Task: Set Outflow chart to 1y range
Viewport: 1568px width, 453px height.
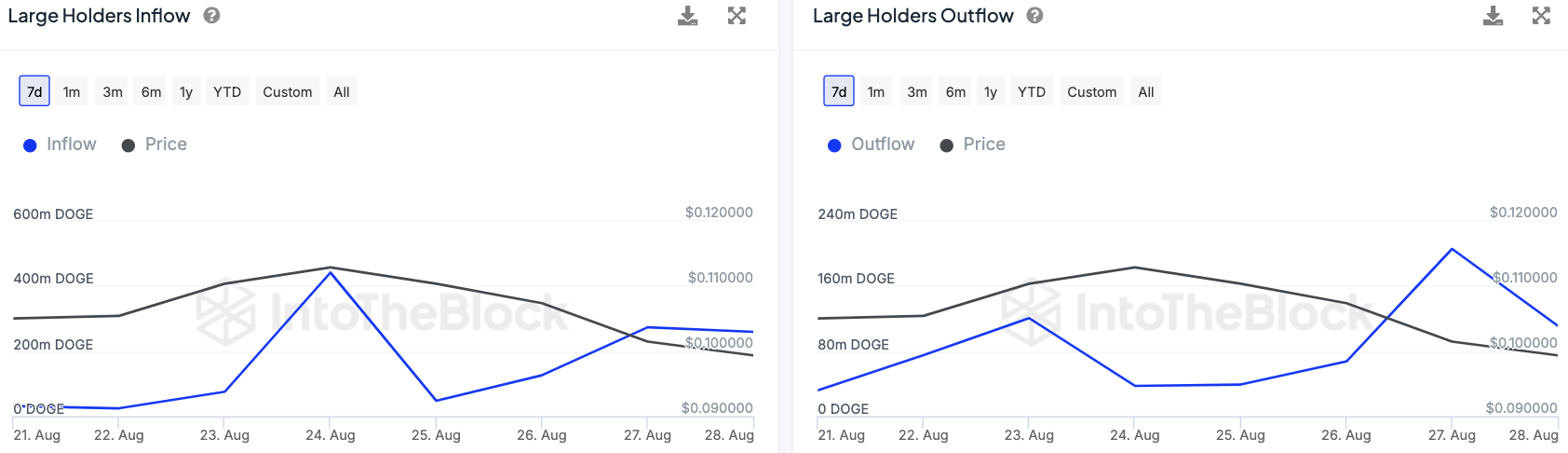Action: [991, 91]
